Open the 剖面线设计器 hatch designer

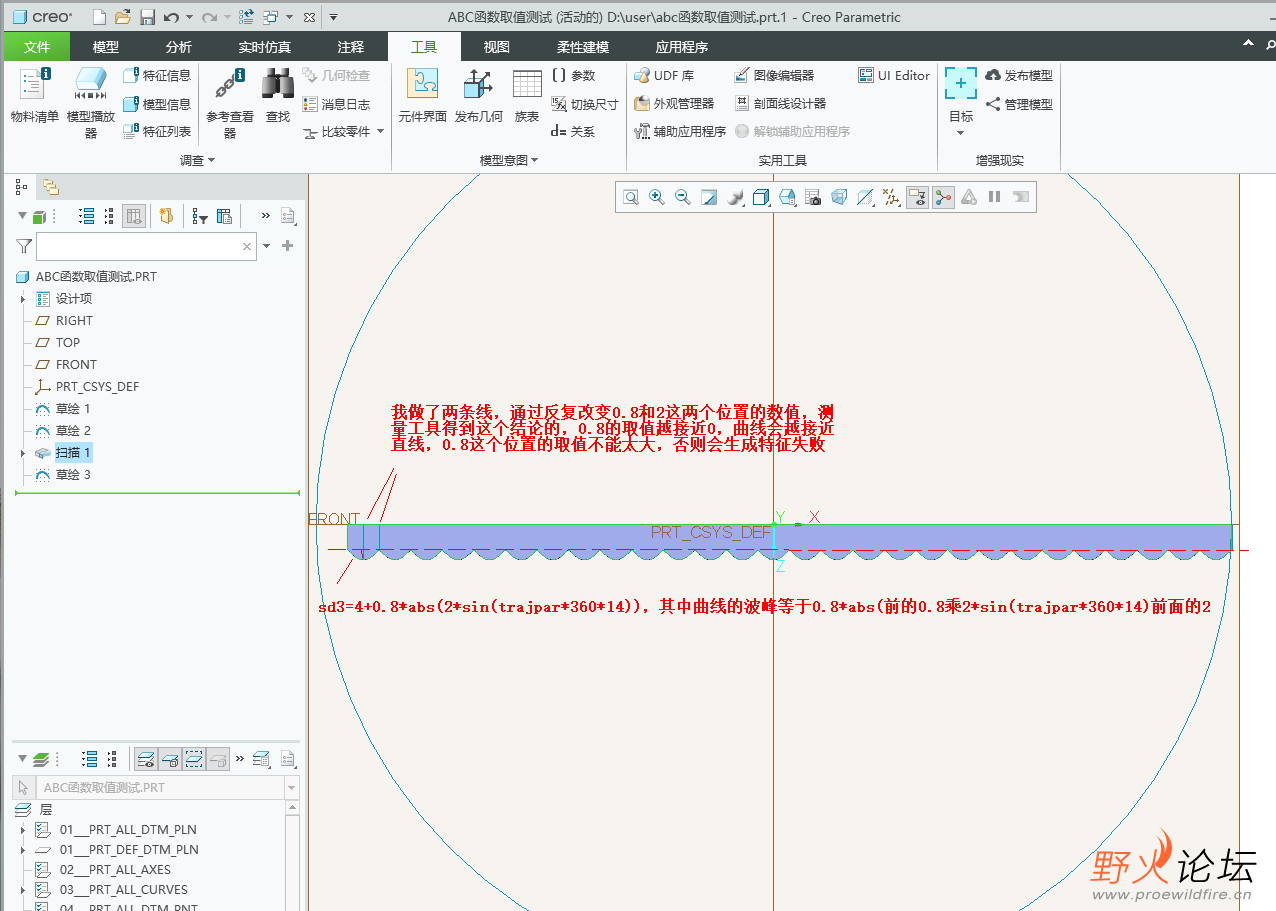point(780,104)
